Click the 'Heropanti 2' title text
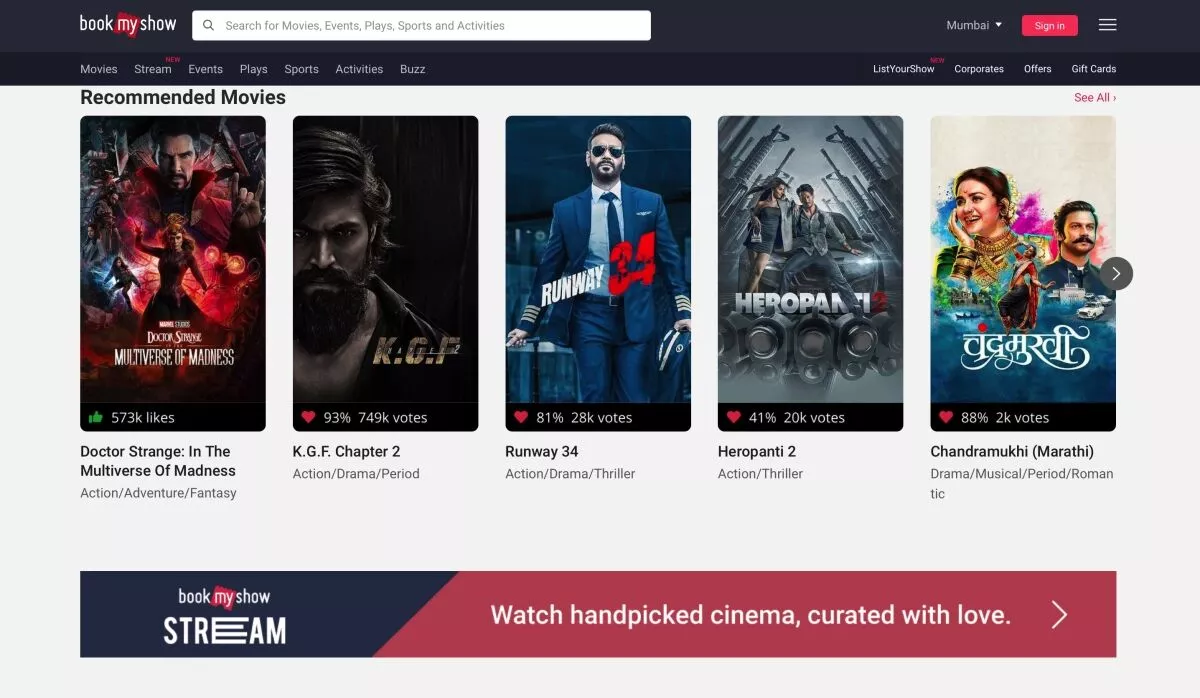Screen dimensions: 1200x698 click(x=757, y=452)
